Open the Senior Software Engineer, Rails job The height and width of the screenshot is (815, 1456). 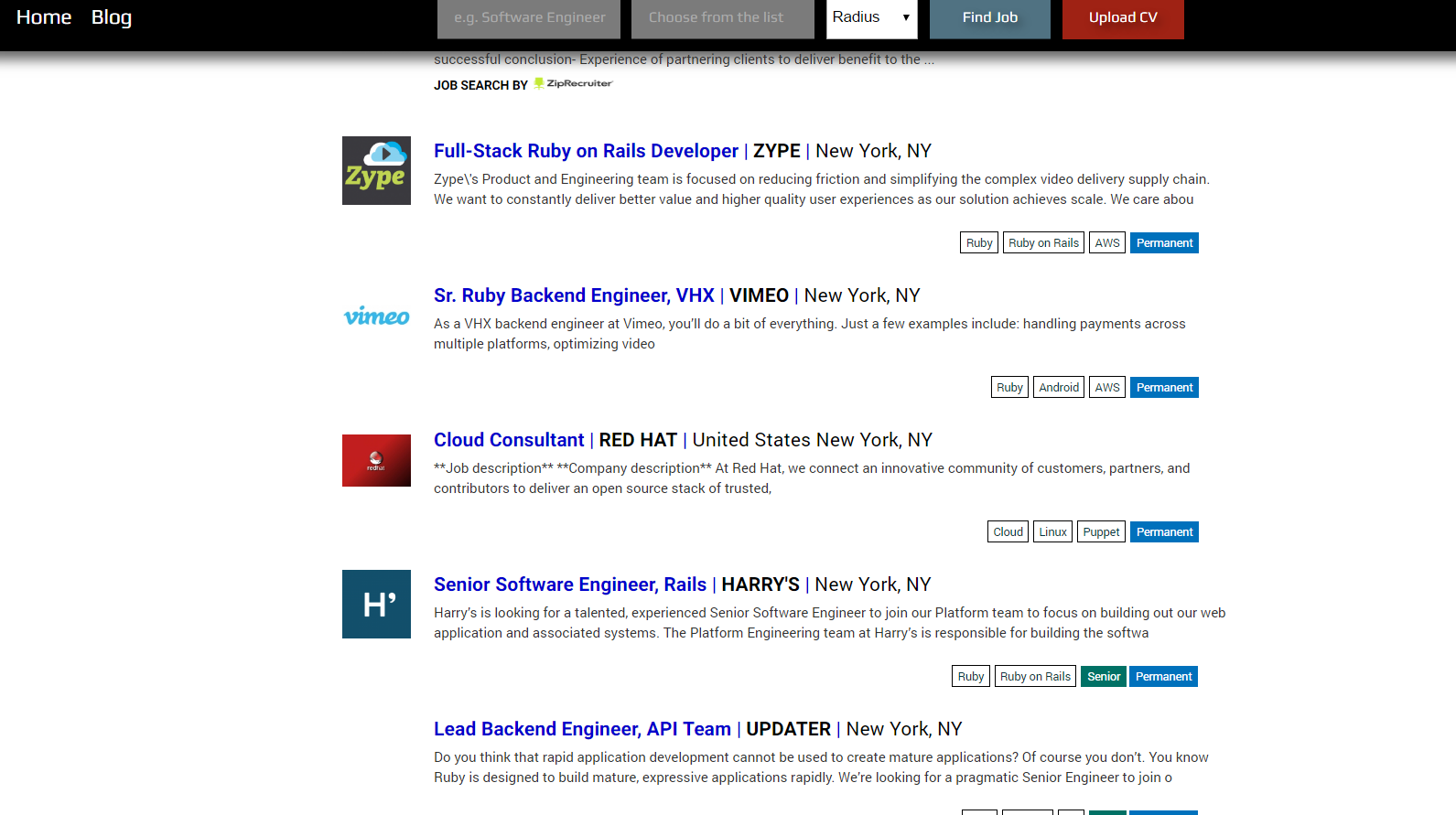point(570,584)
